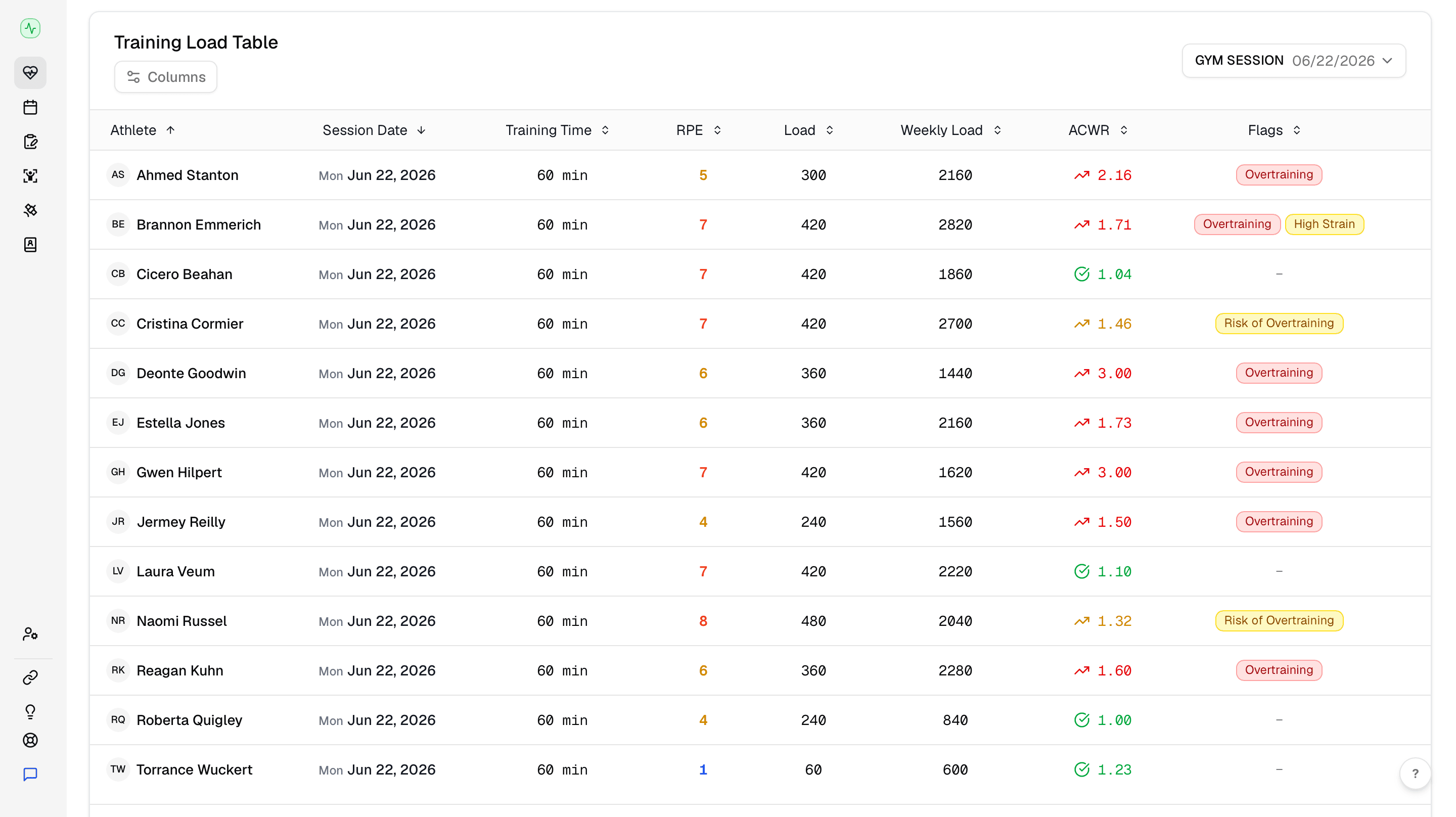1456x817 pixels.
Task: Click Deonte Goodwin's ACWR value 3.00
Action: point(1114,373)
